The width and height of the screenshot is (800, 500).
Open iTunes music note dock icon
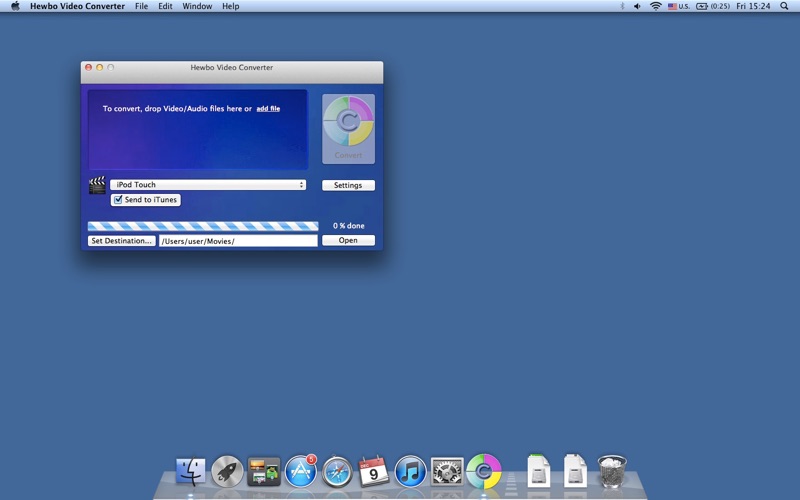tap(410, 471)
